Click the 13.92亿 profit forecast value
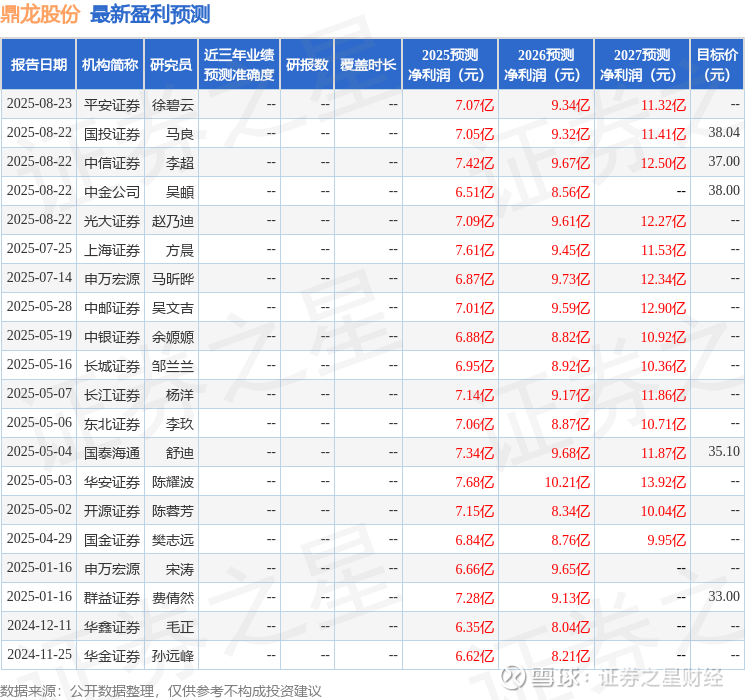This screenshot has height=700, width=745. [x=663, y=482]
